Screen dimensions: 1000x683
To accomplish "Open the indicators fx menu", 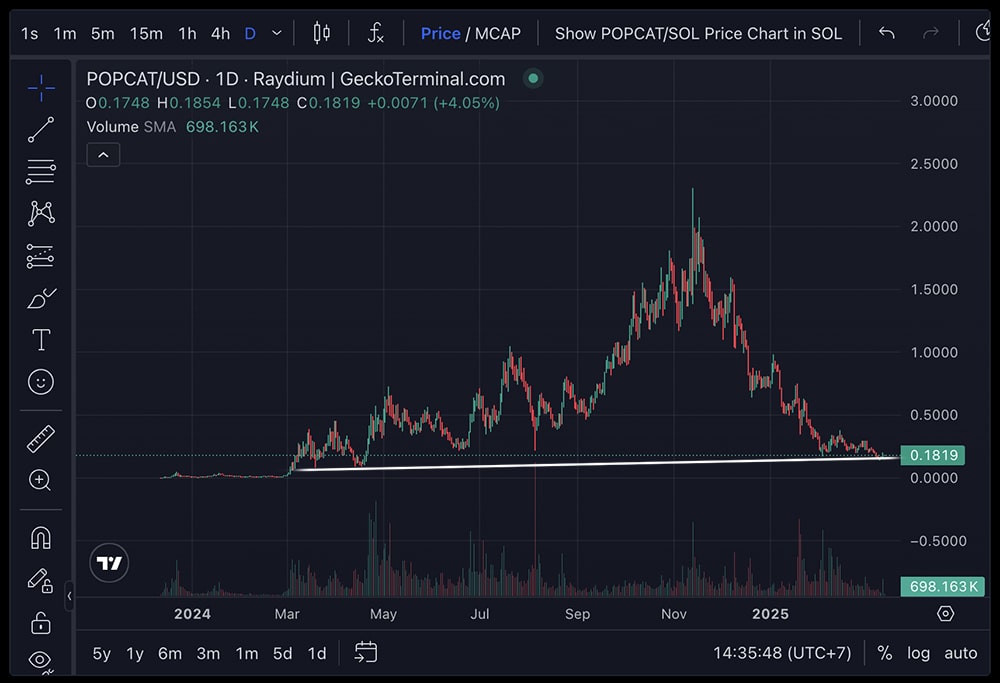I will pos(376,33).
